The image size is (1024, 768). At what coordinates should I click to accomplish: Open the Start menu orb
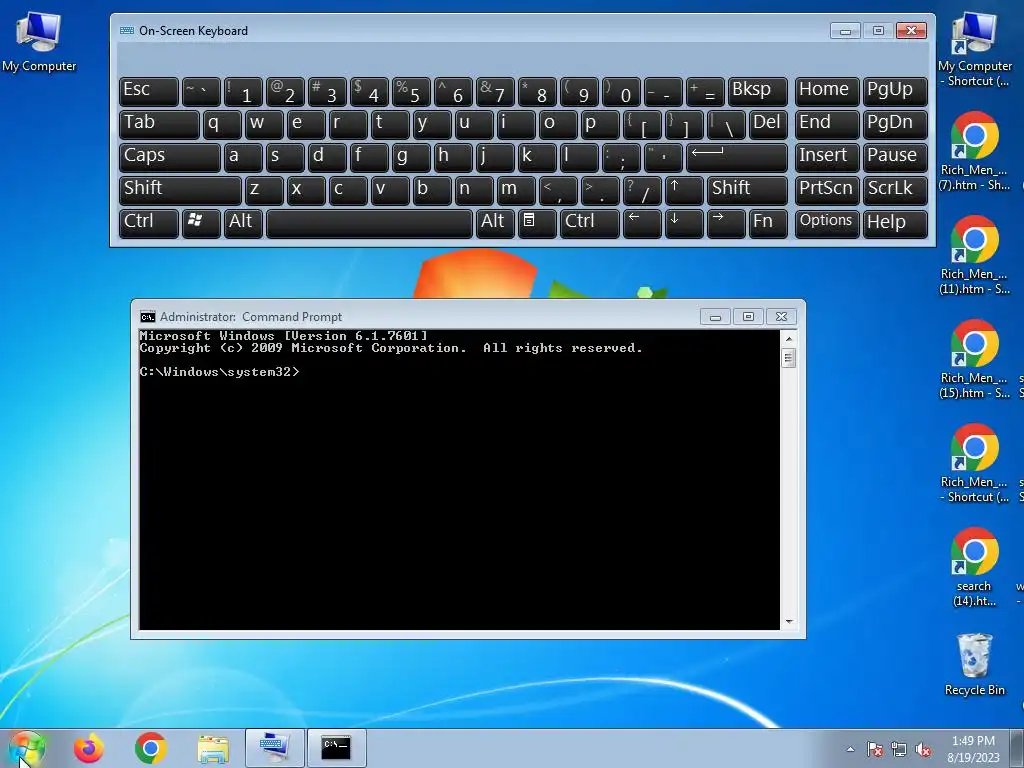point(26,748)
